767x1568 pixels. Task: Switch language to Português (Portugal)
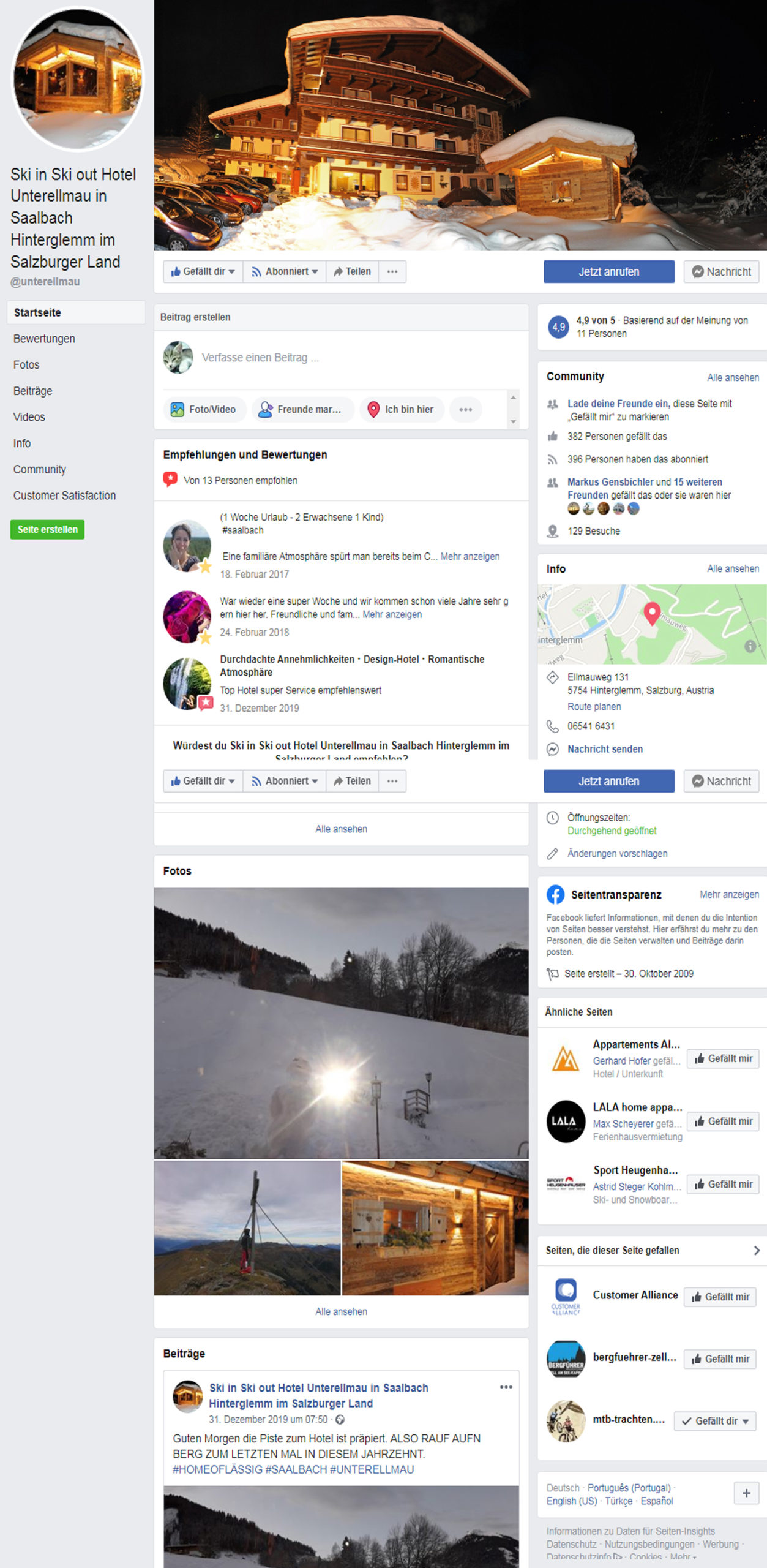pyautogui.click(x=629, y=1488)
